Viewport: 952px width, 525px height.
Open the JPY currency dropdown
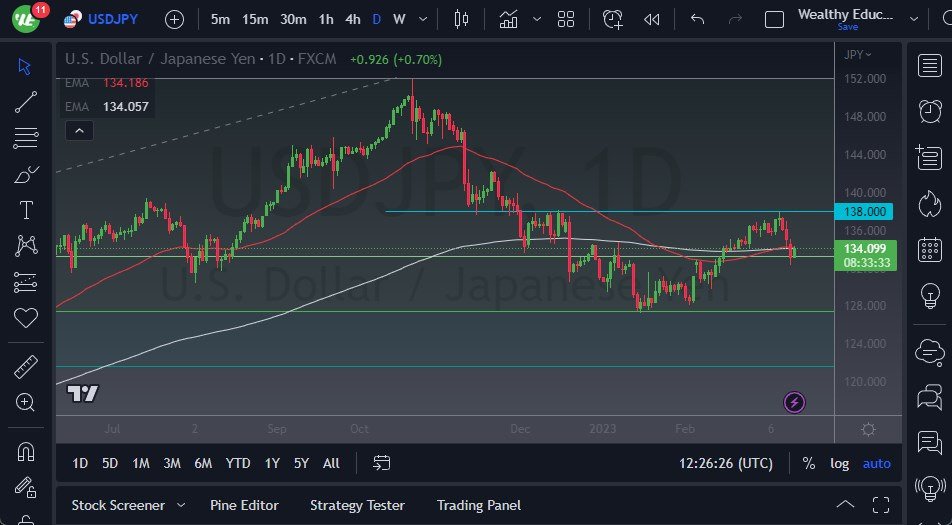pos(857,54)
